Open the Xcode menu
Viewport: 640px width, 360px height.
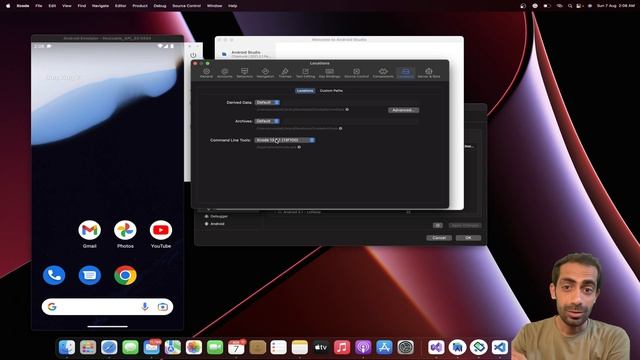[x=23, y=6]
